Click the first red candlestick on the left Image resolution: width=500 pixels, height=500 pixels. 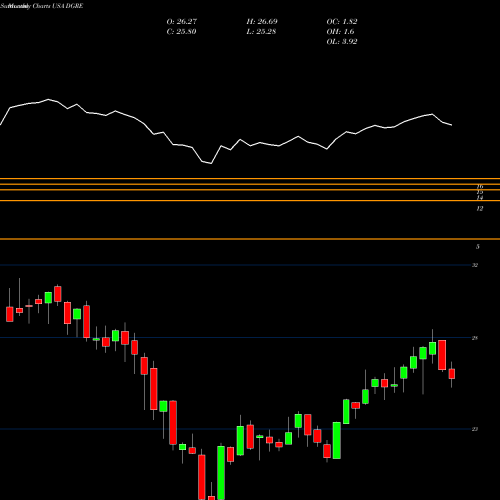coord(10,314)
